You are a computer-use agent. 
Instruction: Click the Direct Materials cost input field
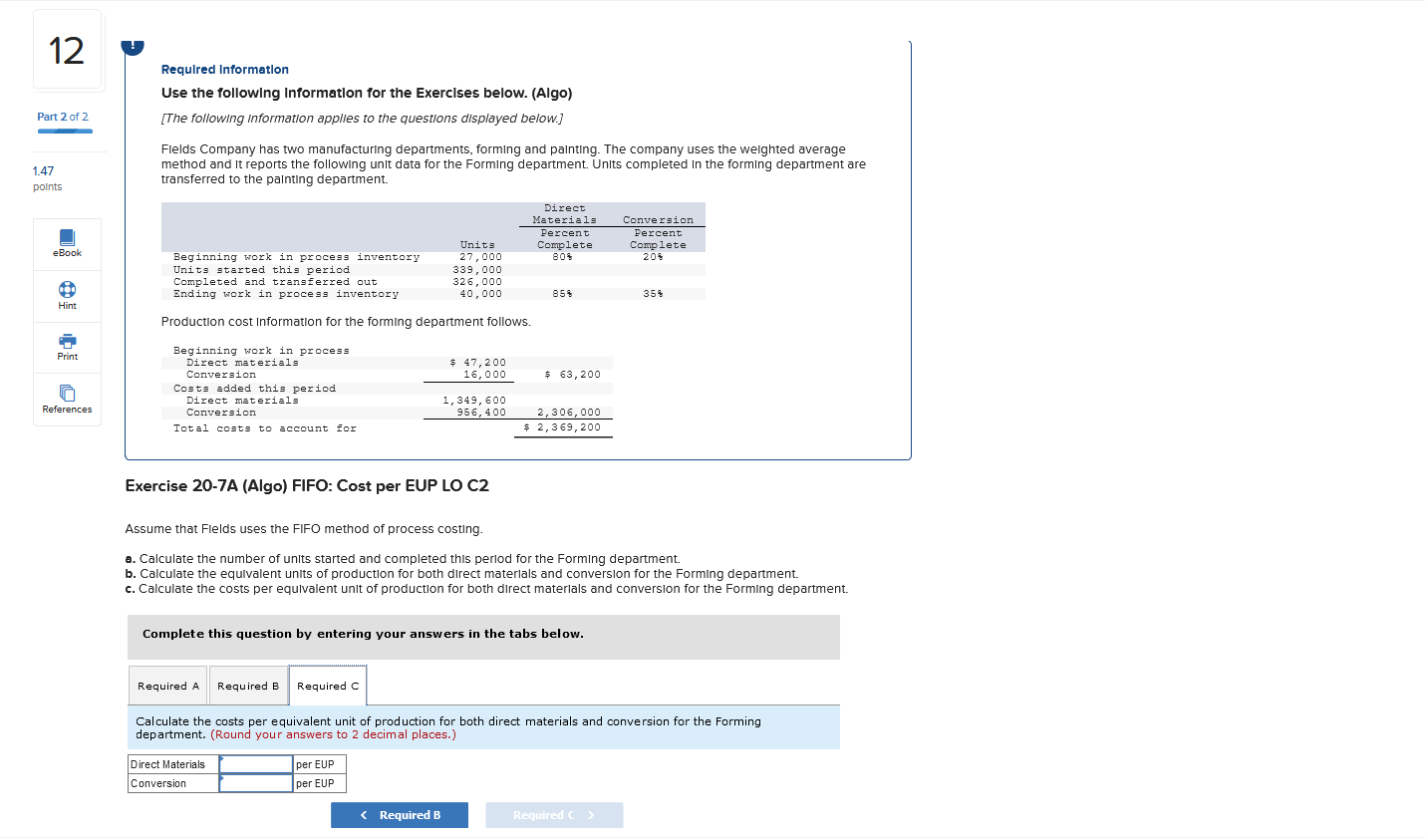[256, 764]
